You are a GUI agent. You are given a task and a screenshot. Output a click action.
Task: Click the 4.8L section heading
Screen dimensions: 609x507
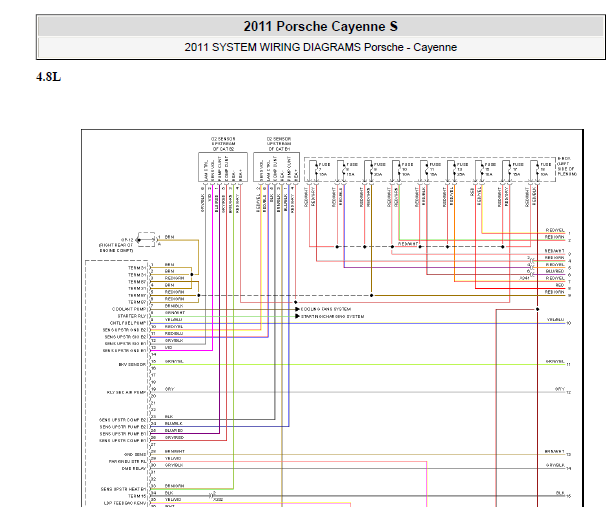(49, 77)
